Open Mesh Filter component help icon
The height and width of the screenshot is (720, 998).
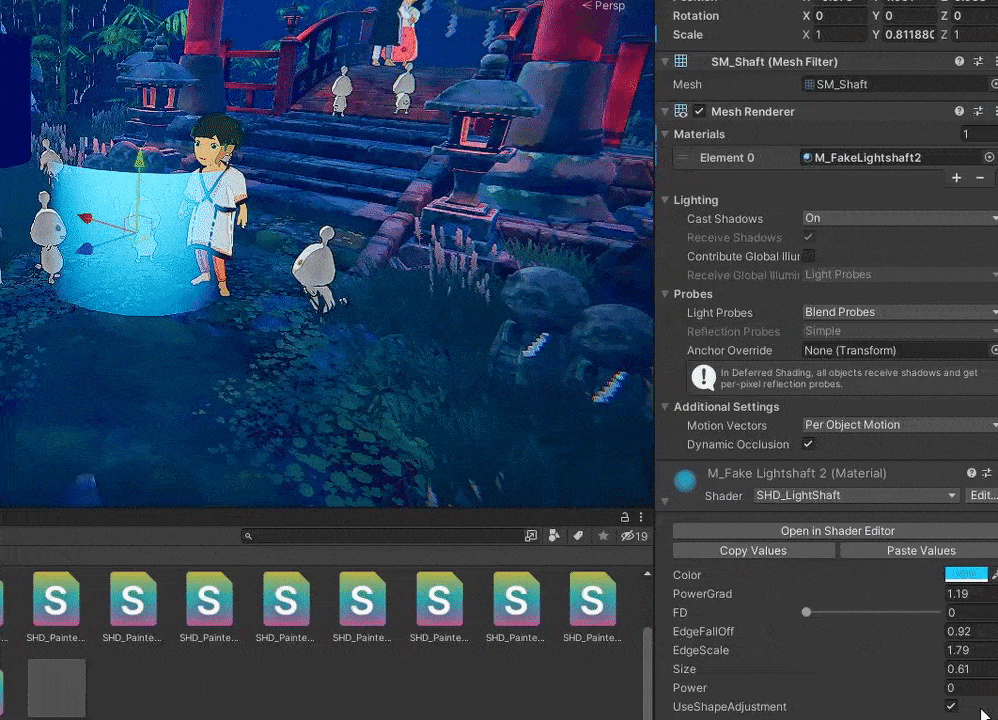tap(959, 62)
